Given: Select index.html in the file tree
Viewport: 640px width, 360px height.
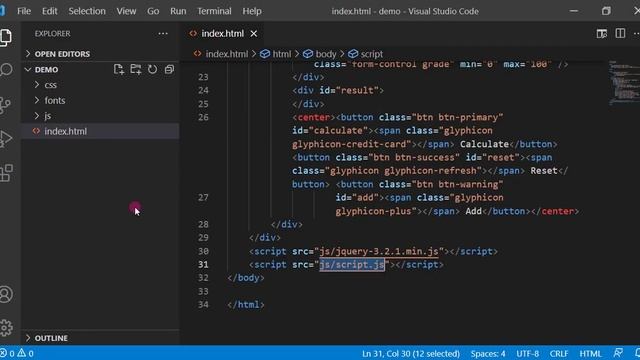Looking at the screenshot, I should [x=100, y=131].
